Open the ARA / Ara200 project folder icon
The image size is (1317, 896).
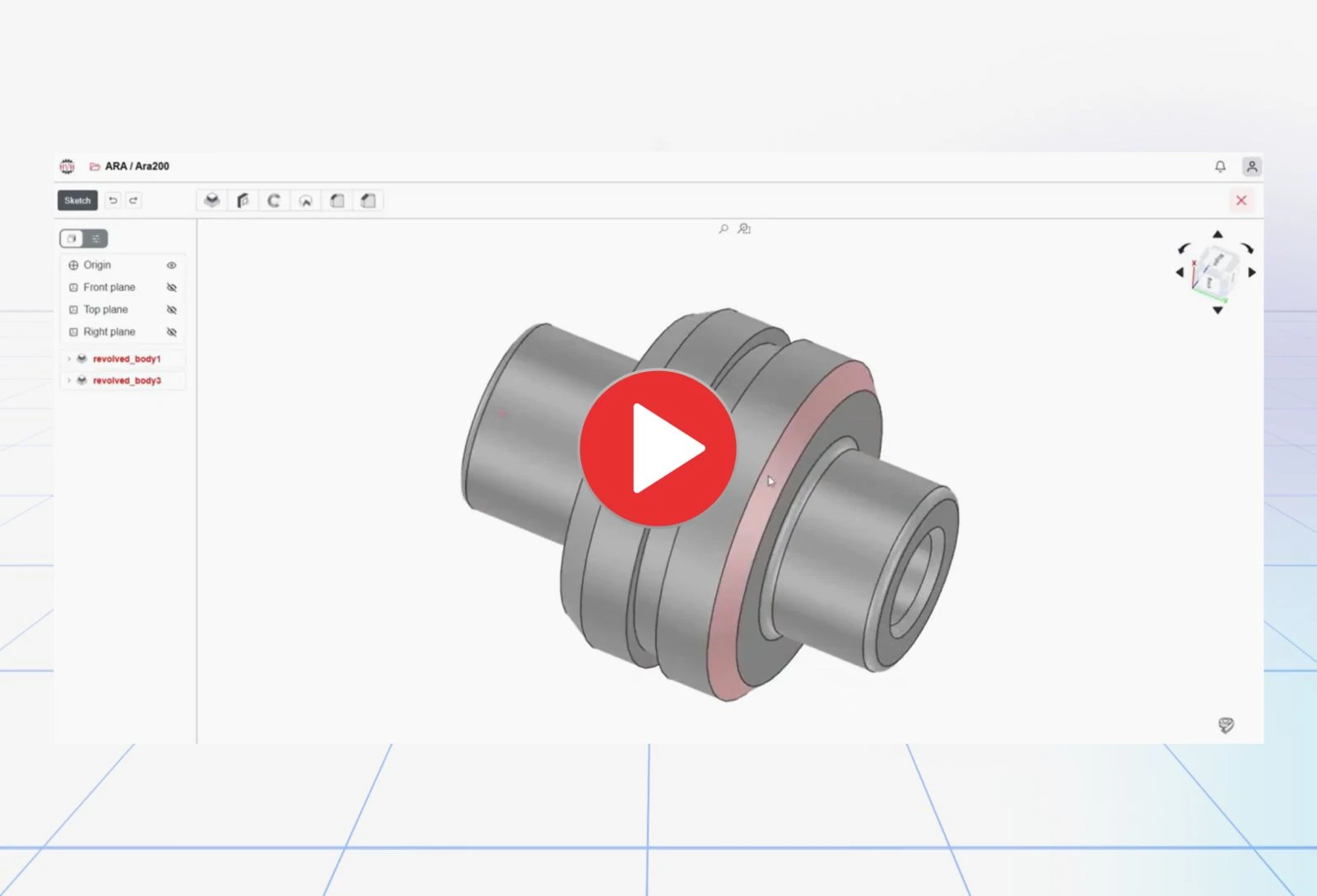(95, 167)
